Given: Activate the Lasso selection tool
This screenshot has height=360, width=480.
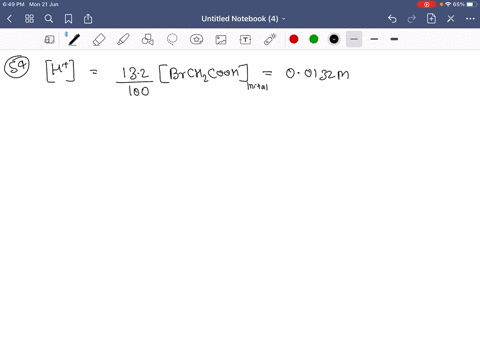Looking at the screenshot, I should point(172,39).
